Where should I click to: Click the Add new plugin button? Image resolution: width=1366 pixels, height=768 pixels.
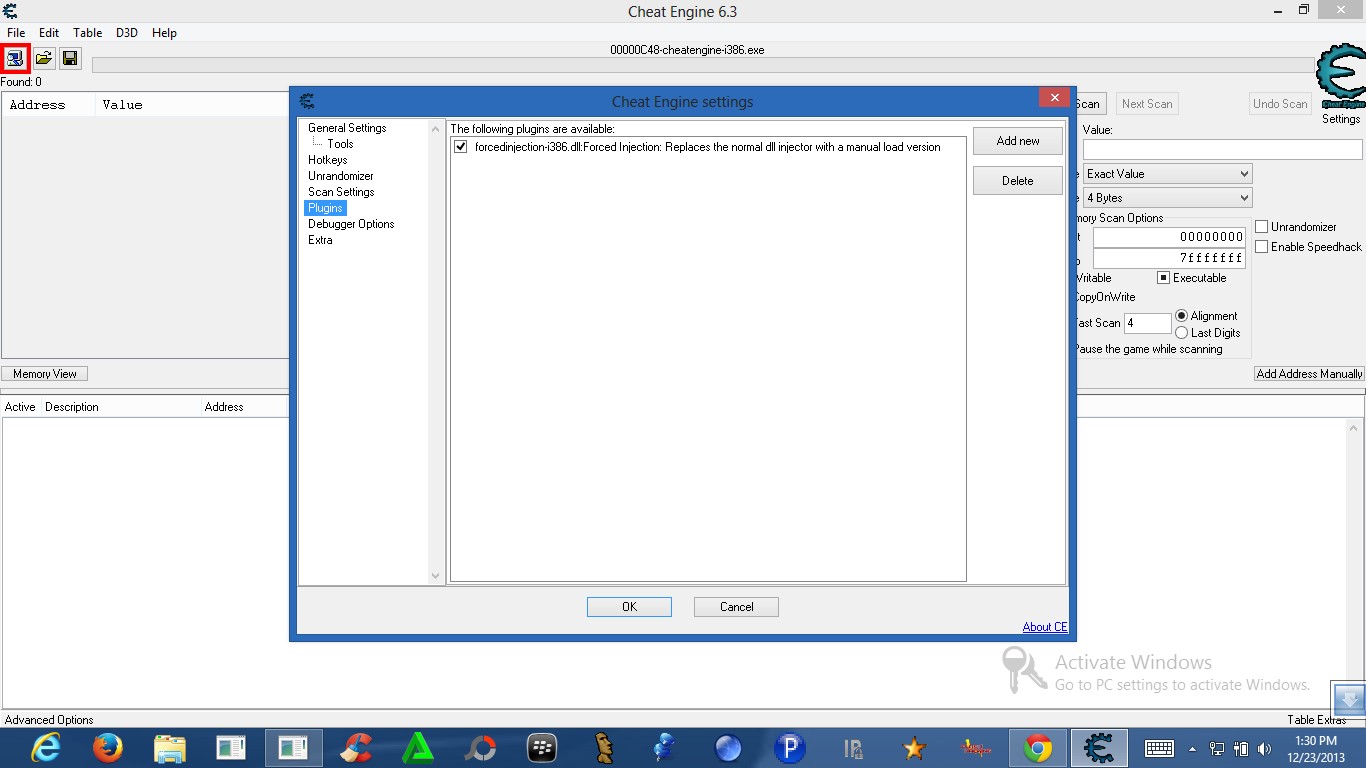pyautogui.click(x=1017, y=140)
